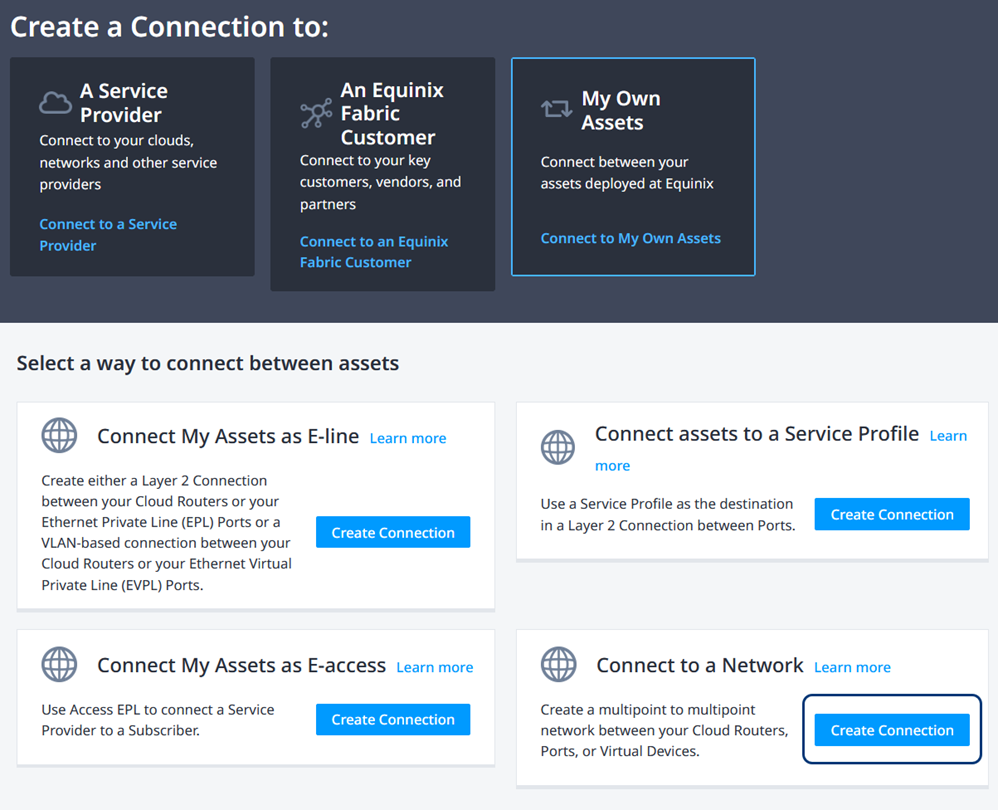Click globe icon beside Connect assets to a Service Profile
This screenshot has width=998, height=810.
[558, 447]
